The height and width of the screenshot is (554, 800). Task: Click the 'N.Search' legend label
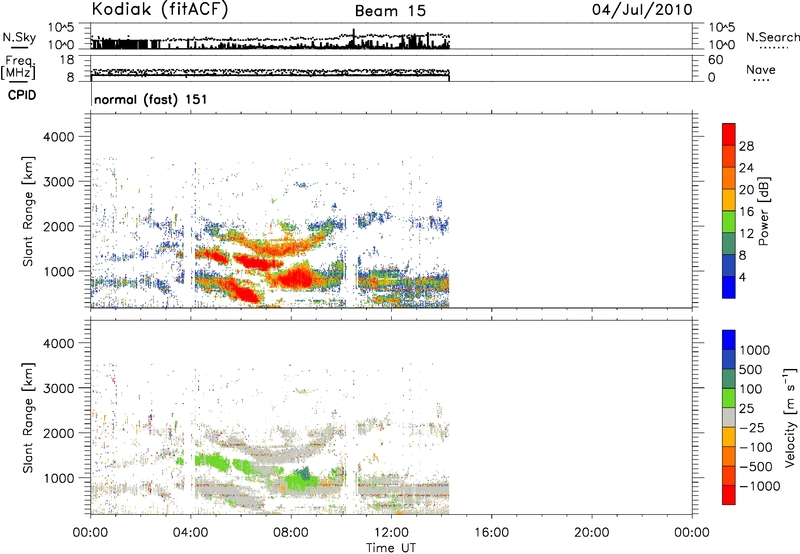click(x=773, y=37)
